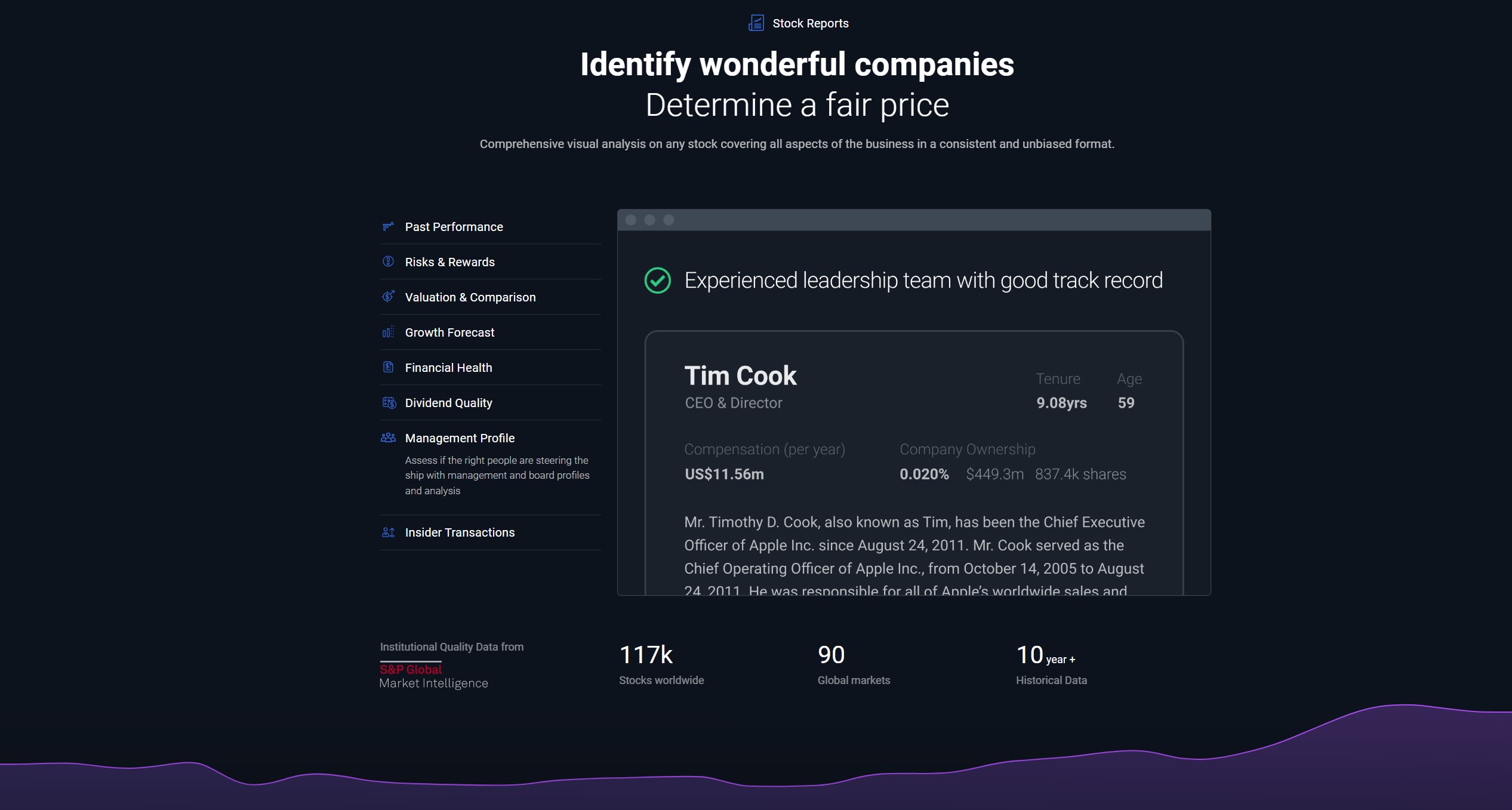Expand the Valuation & Comparison item

click(x=470, y=297)
